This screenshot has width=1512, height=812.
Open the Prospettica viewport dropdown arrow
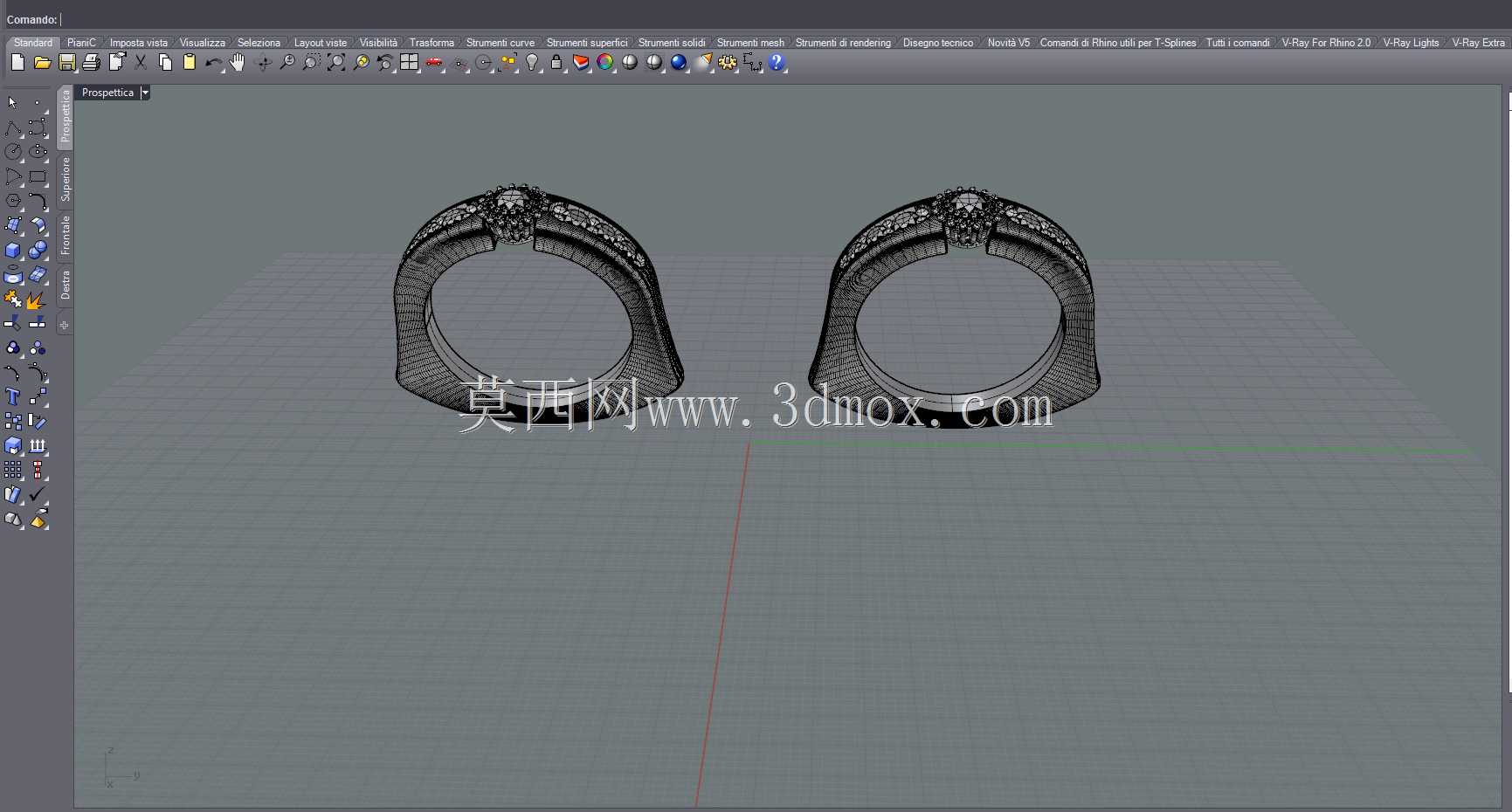pos(145,93)
